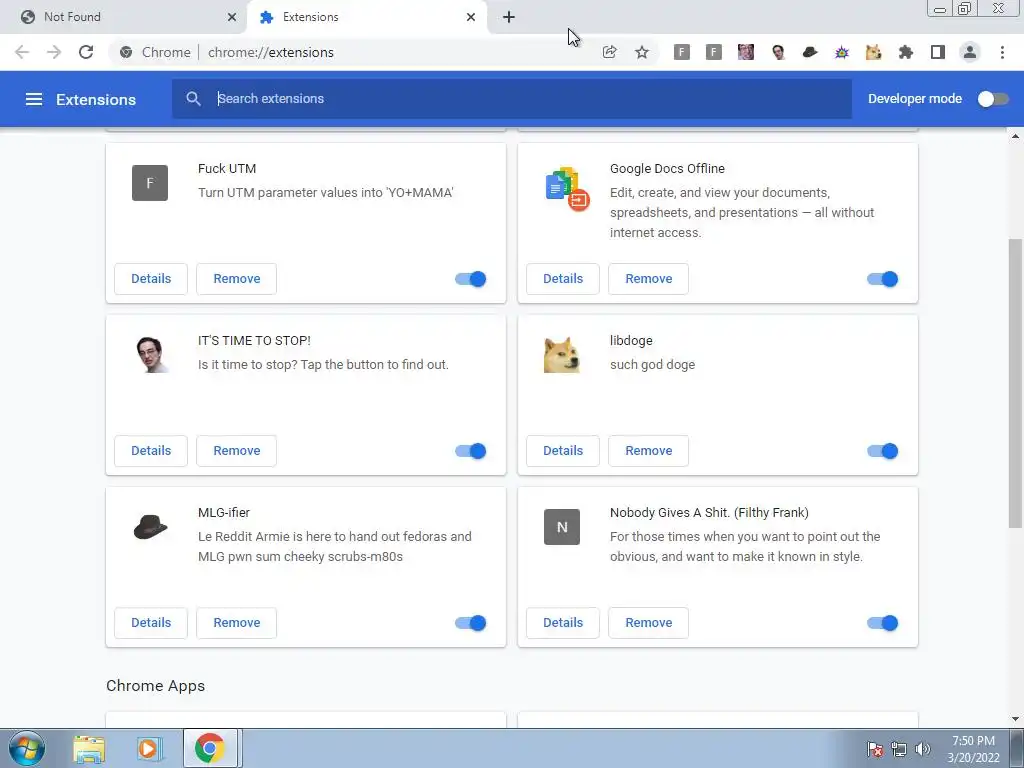Viewport: 1024px width, 768px height.
Task: Remove IT'S TIME TO STOP extension
Action: pos(236,451)
